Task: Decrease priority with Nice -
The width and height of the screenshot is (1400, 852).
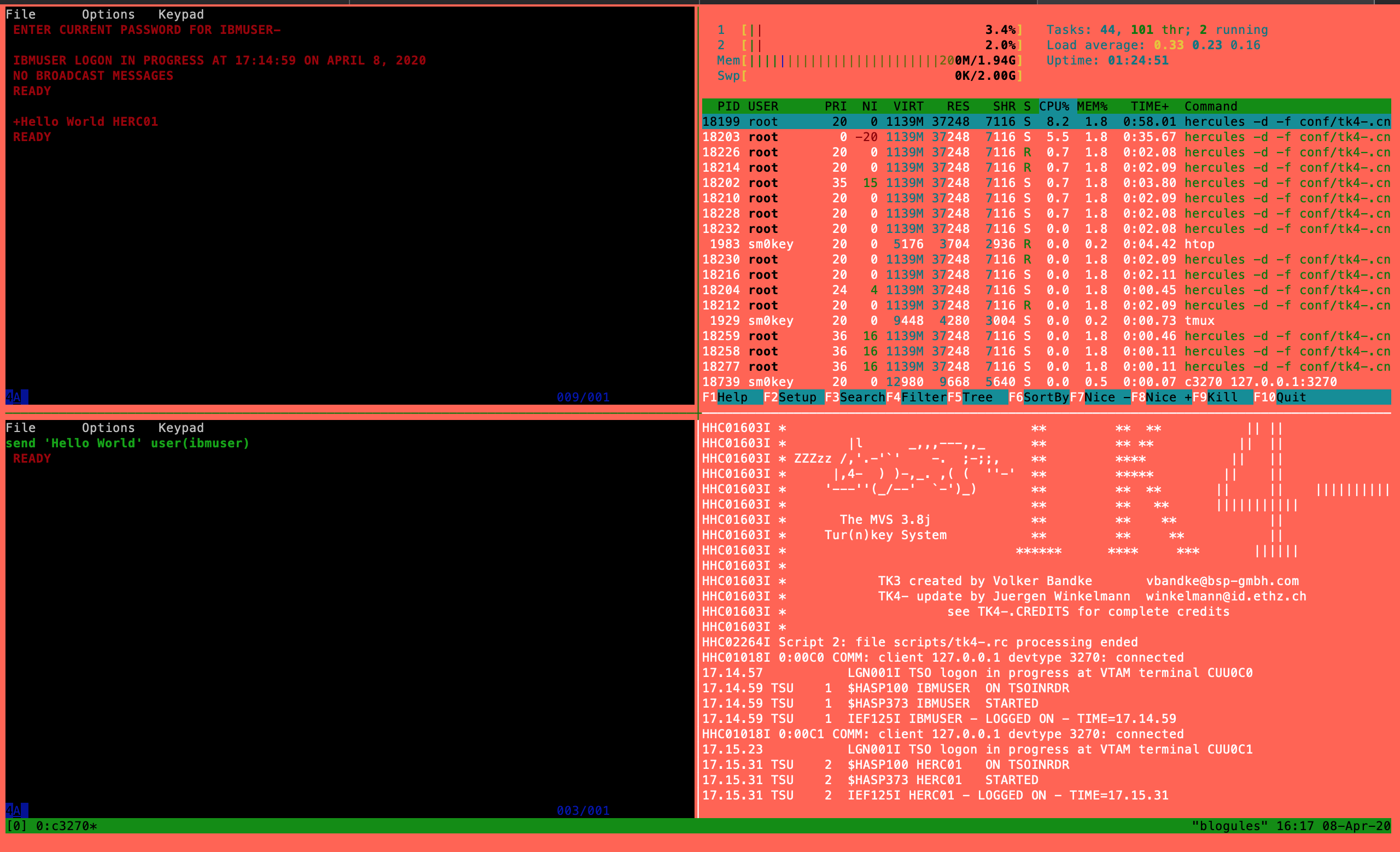Action: coord(1101,397)
